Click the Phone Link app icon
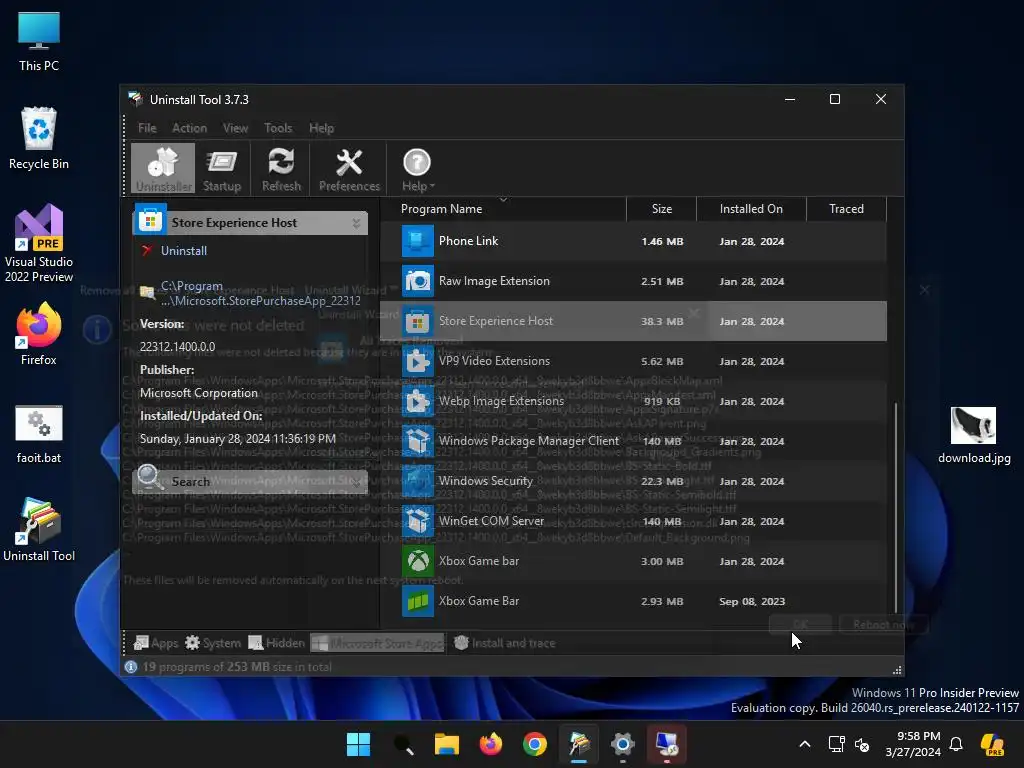The image size is (1024, 768). tap(417, 241)
